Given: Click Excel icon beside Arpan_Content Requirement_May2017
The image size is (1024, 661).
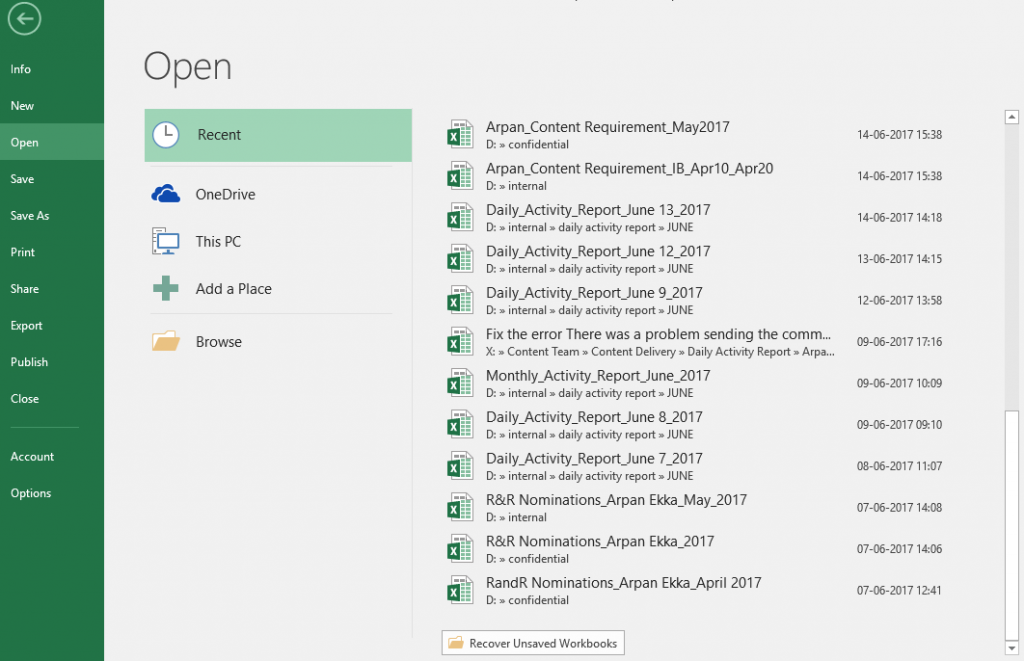Looking at the screenshot, I should [459, 135].
